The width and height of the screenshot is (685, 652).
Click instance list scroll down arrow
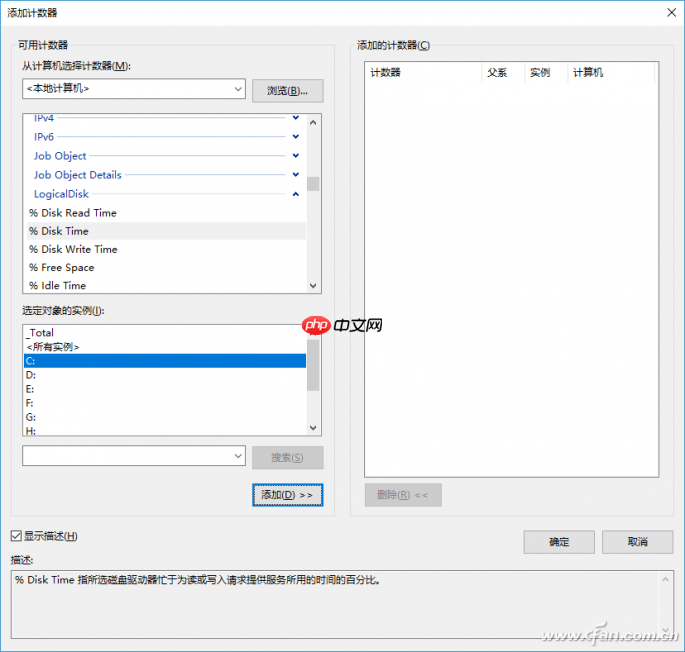click(313, 428)
